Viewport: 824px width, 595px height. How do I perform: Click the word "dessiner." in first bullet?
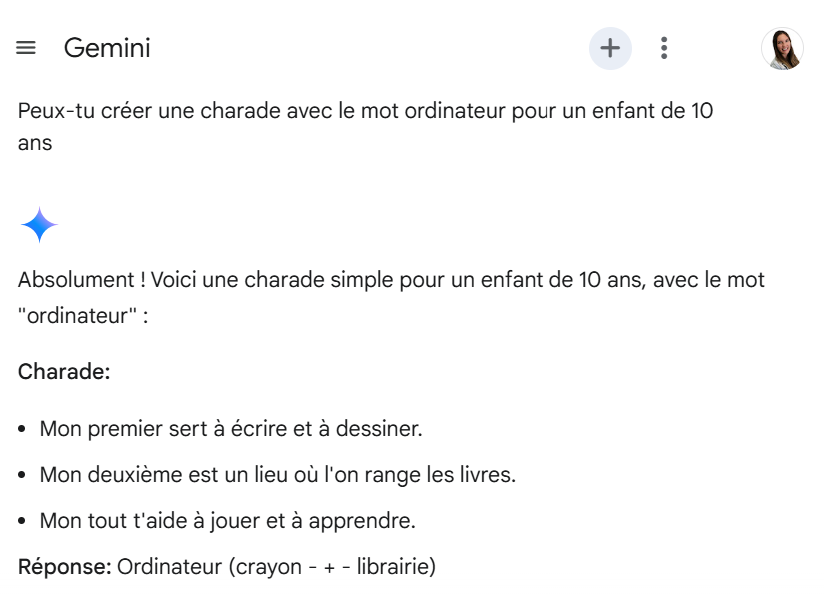pyautogui.click(x=379, y=429)
